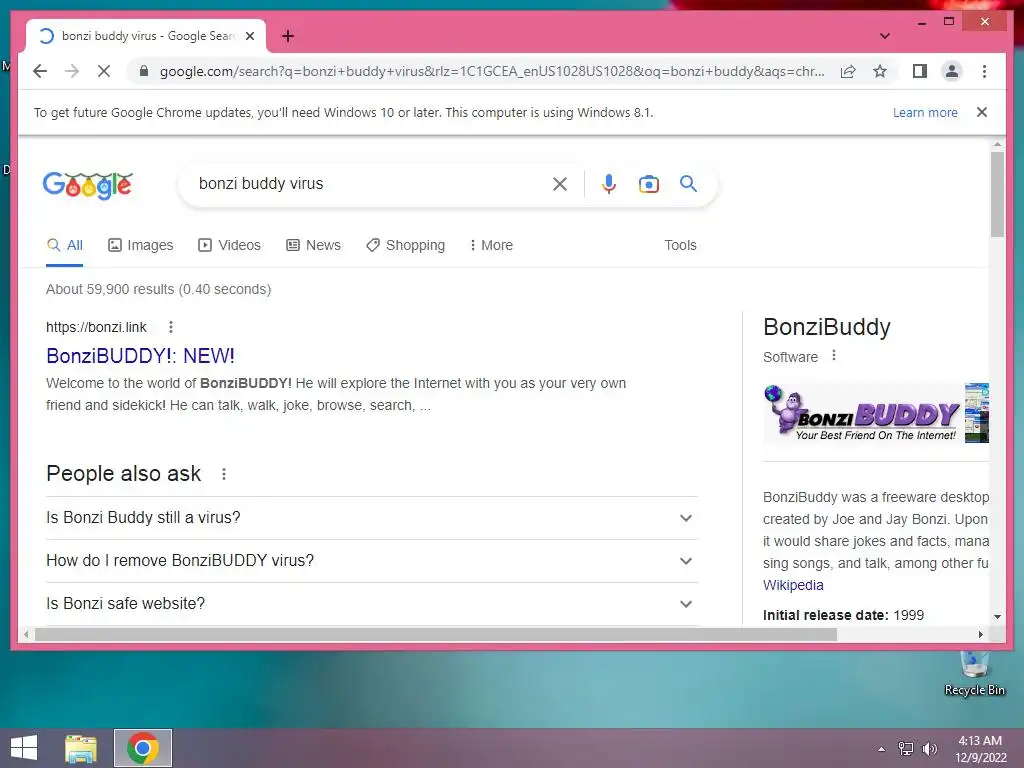Click the https://bonzi.link URL text
This screenshot has width=1024, height=768.
pos(96,327)
